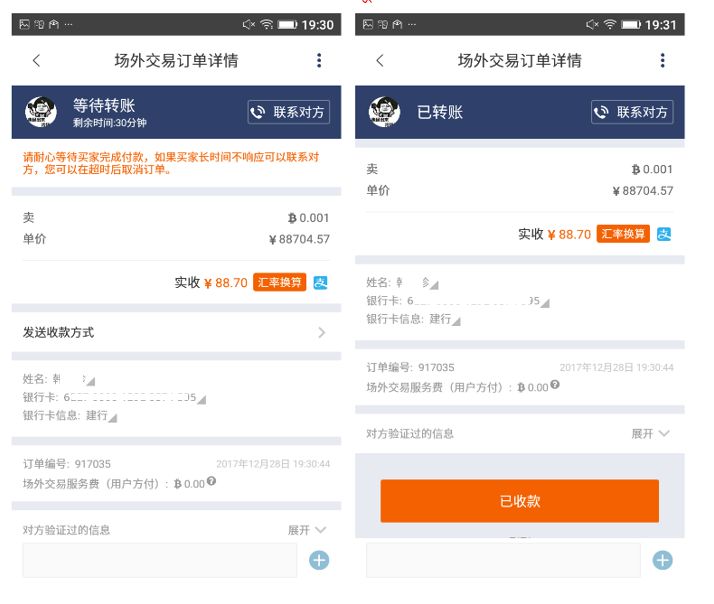This screenshot has width=714, height=604.
Task: Click 联系对方 button on 等待转账 screen
Action: (x=288, y=112)
